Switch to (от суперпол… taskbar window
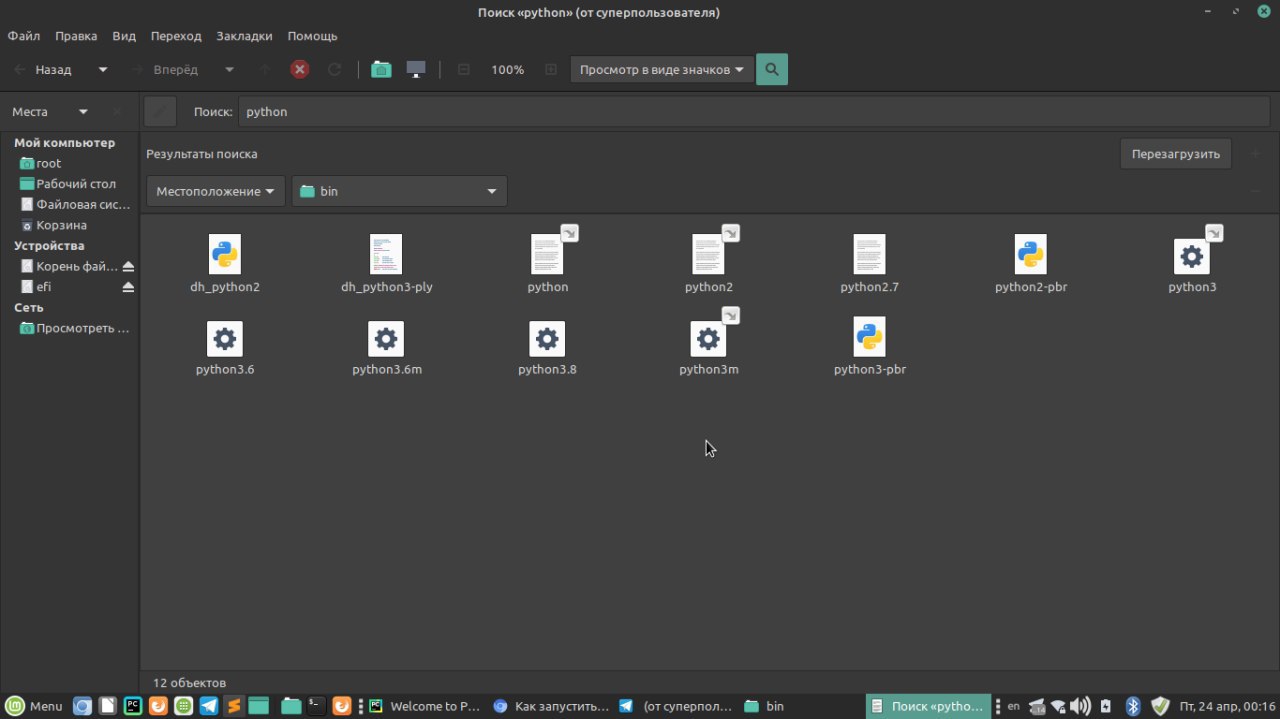This screenshot has height=719, width=1280. click(x=676, y=706)
